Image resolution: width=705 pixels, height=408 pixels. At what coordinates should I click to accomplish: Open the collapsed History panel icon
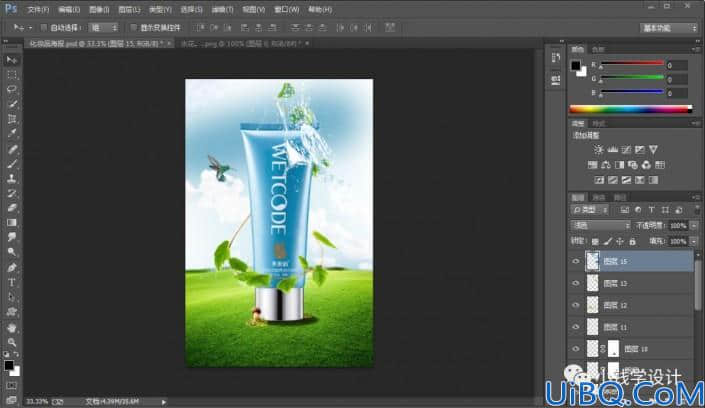556,58
